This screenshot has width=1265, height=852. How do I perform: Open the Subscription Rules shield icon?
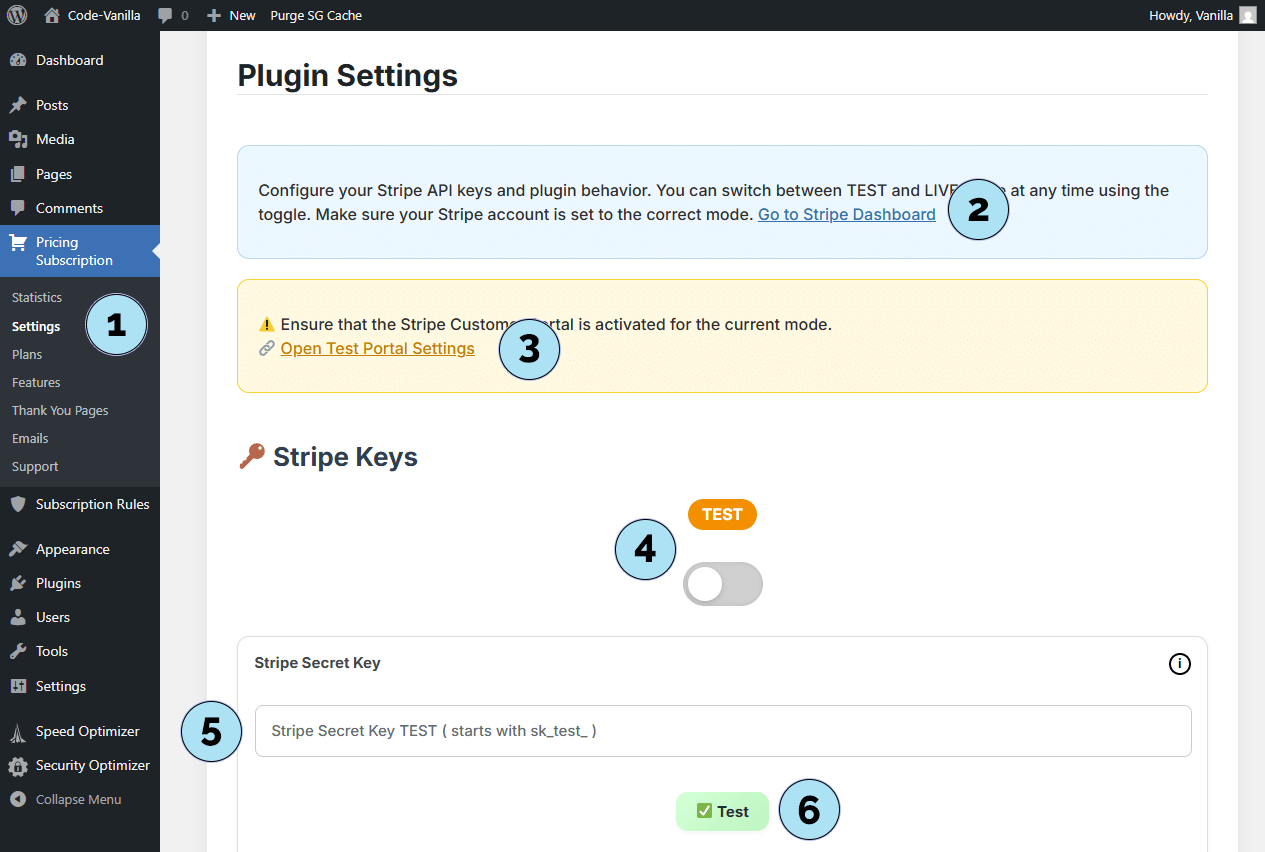[18, 504]
